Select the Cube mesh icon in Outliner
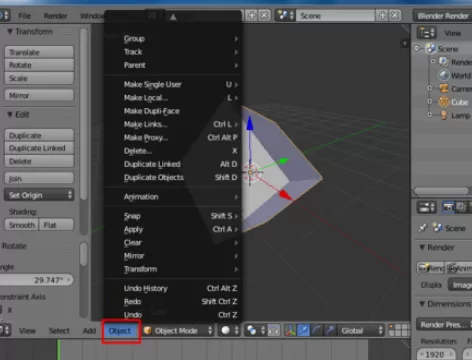The width and height of the screenshot is (472, 360). tap(444, 102)
